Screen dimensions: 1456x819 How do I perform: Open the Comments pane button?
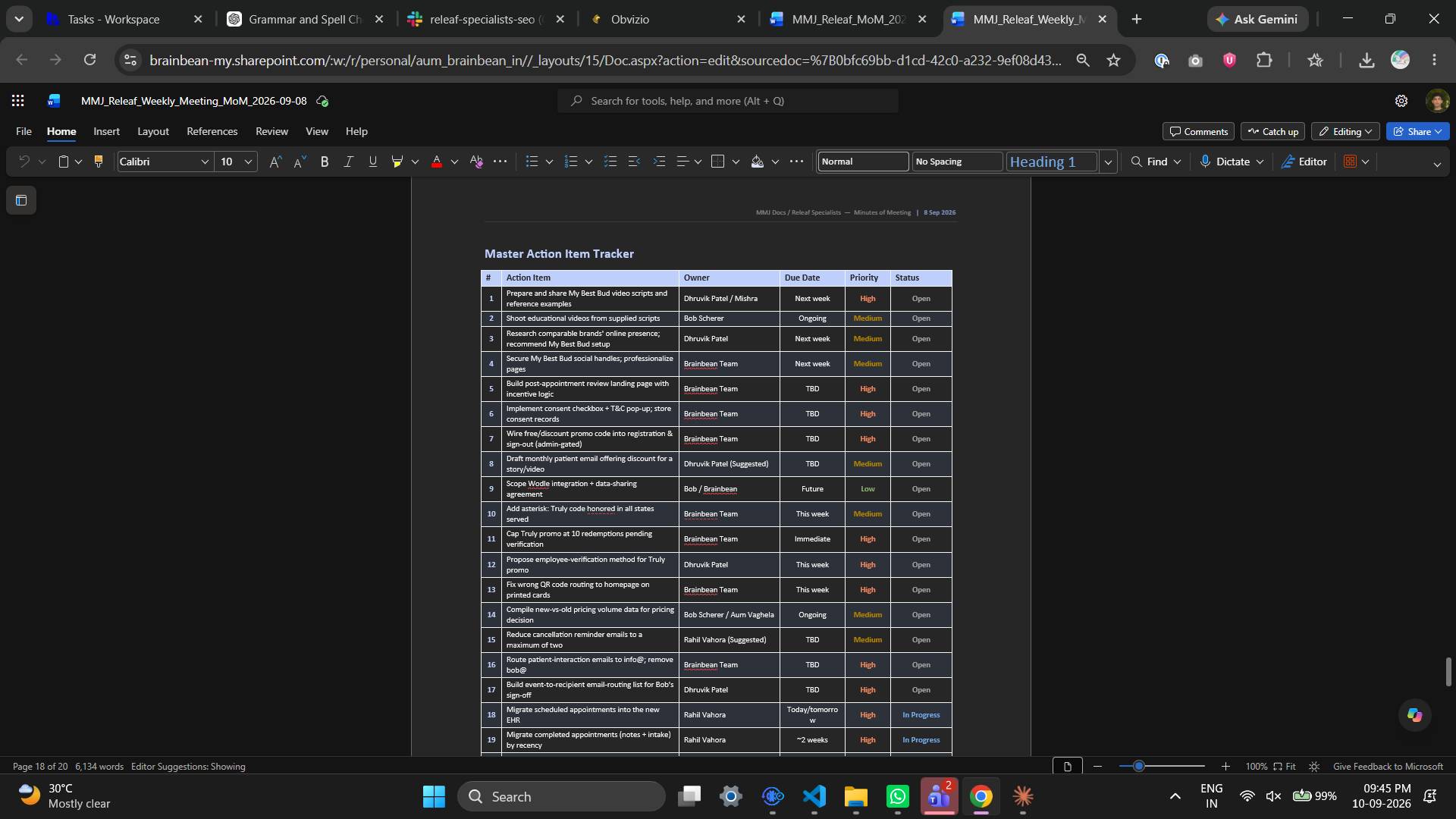1198,131
